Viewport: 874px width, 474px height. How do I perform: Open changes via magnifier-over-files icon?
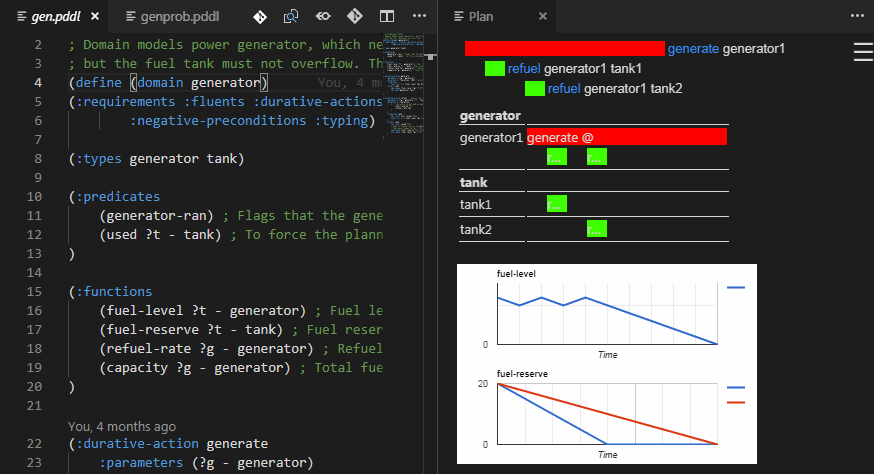pos(291,17)
